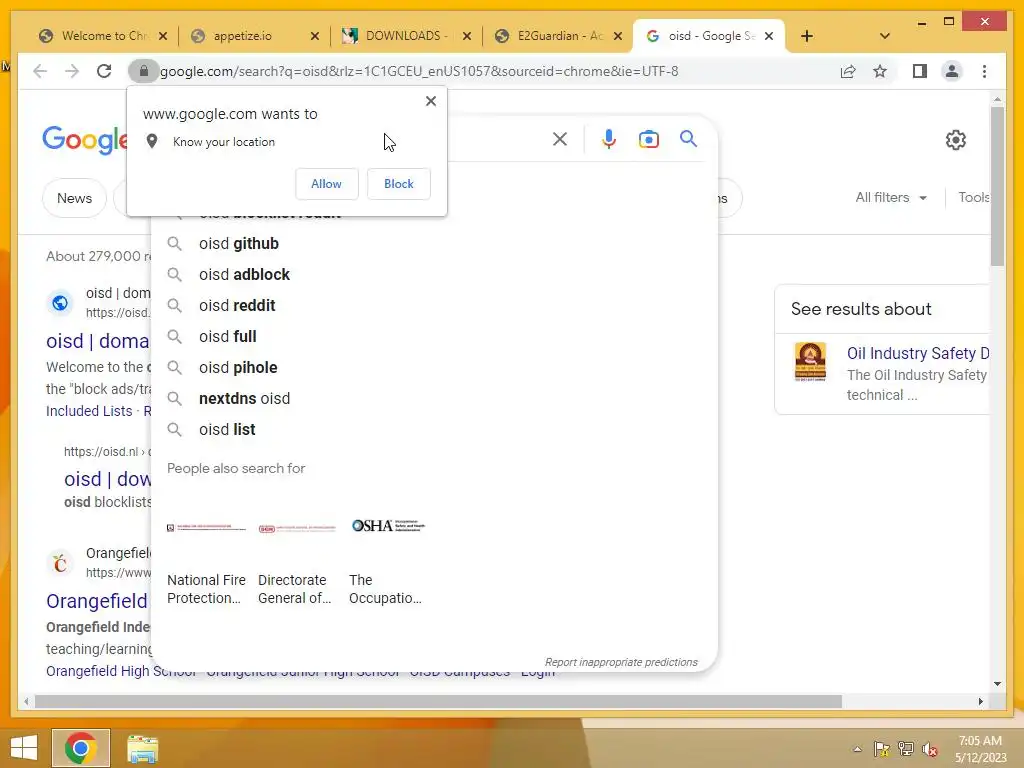Image resolution: width=1024 pixels, height=768 pixels.
Task: Click Chrome icon in the taskbar
Action: [x=81, y=748]
